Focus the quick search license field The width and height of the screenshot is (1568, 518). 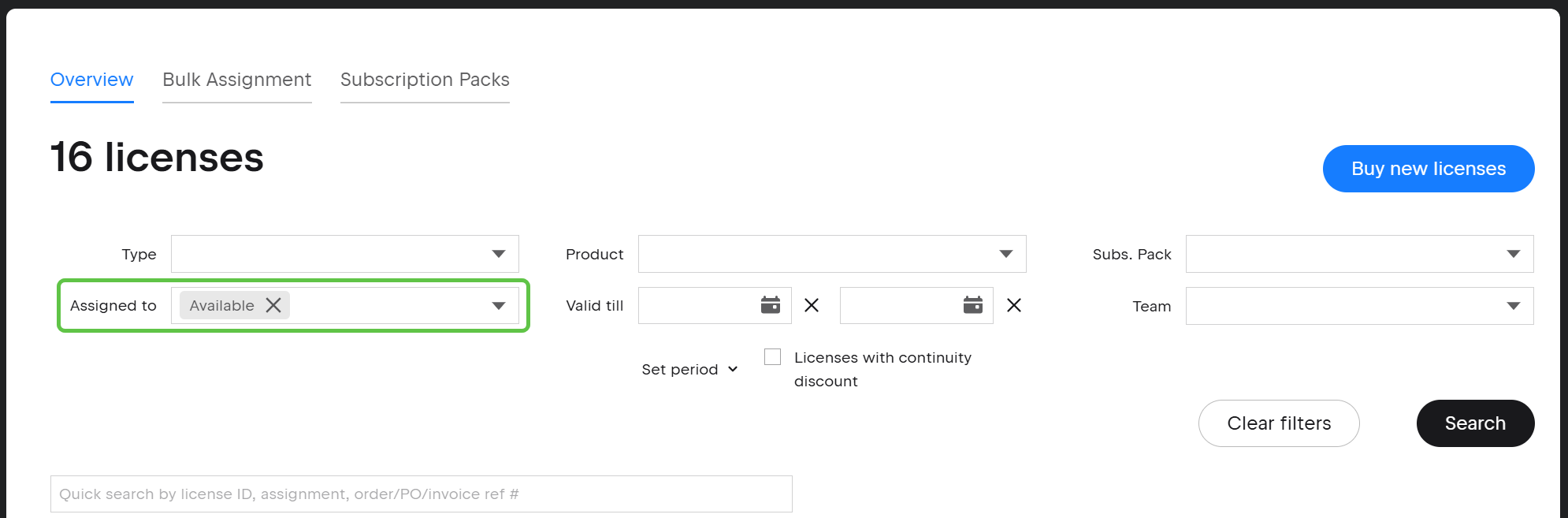point(421,494)
